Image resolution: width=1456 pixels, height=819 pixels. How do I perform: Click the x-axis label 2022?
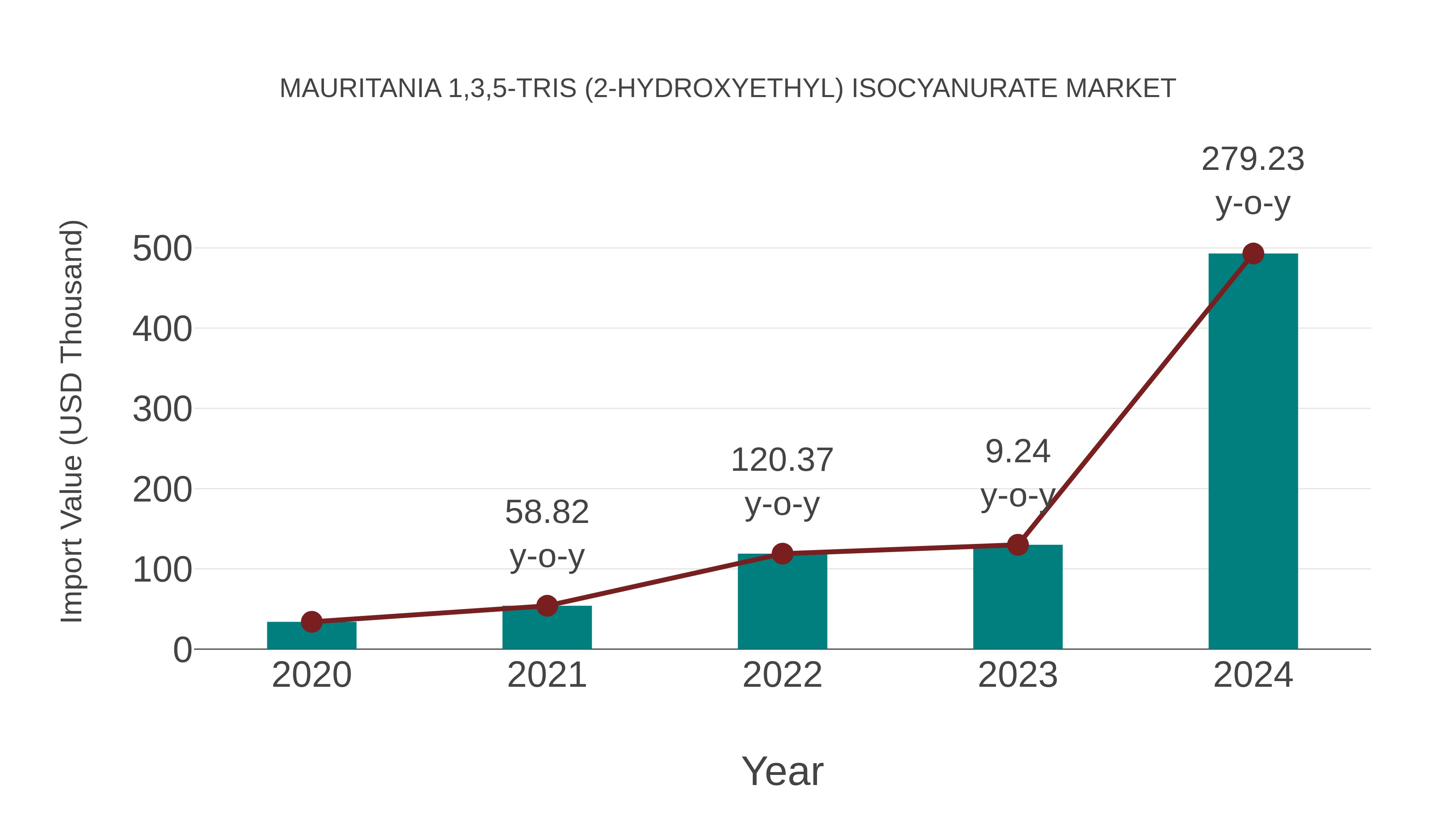tap(782, 675)
